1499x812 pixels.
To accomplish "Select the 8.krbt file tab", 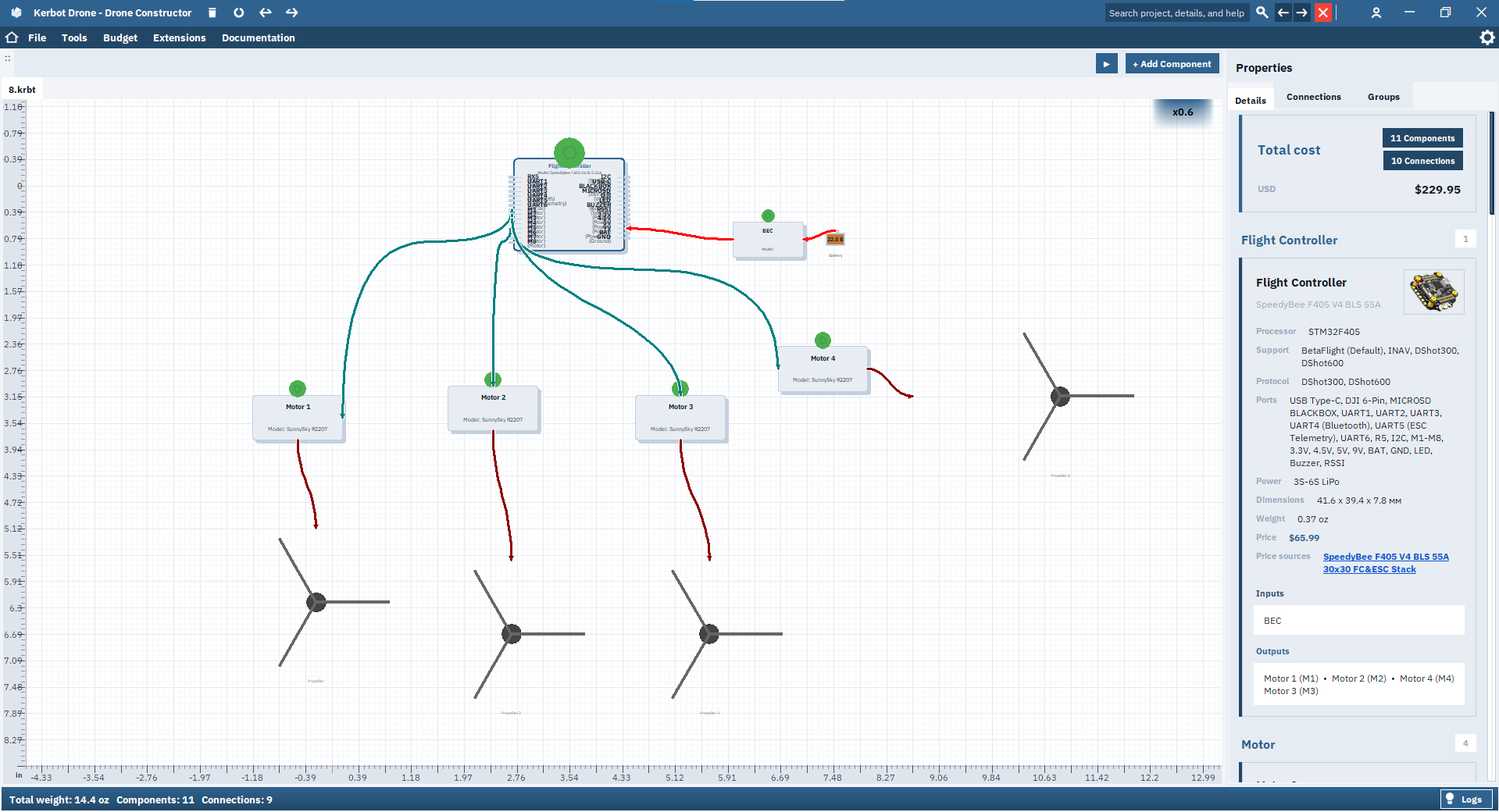I will pyautogui.click(x=22, y=90).
